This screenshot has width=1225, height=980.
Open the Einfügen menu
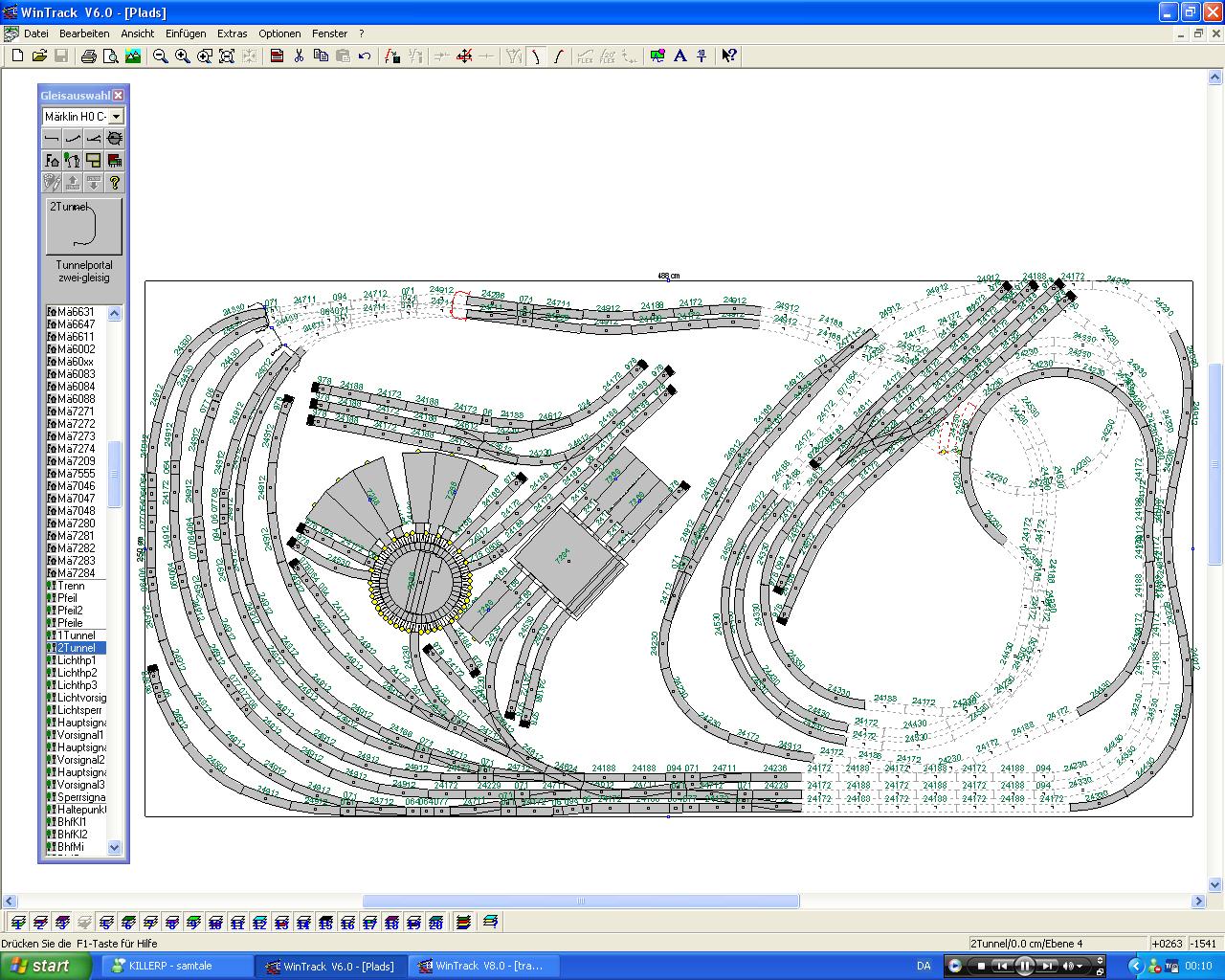(x=186, y=33)
